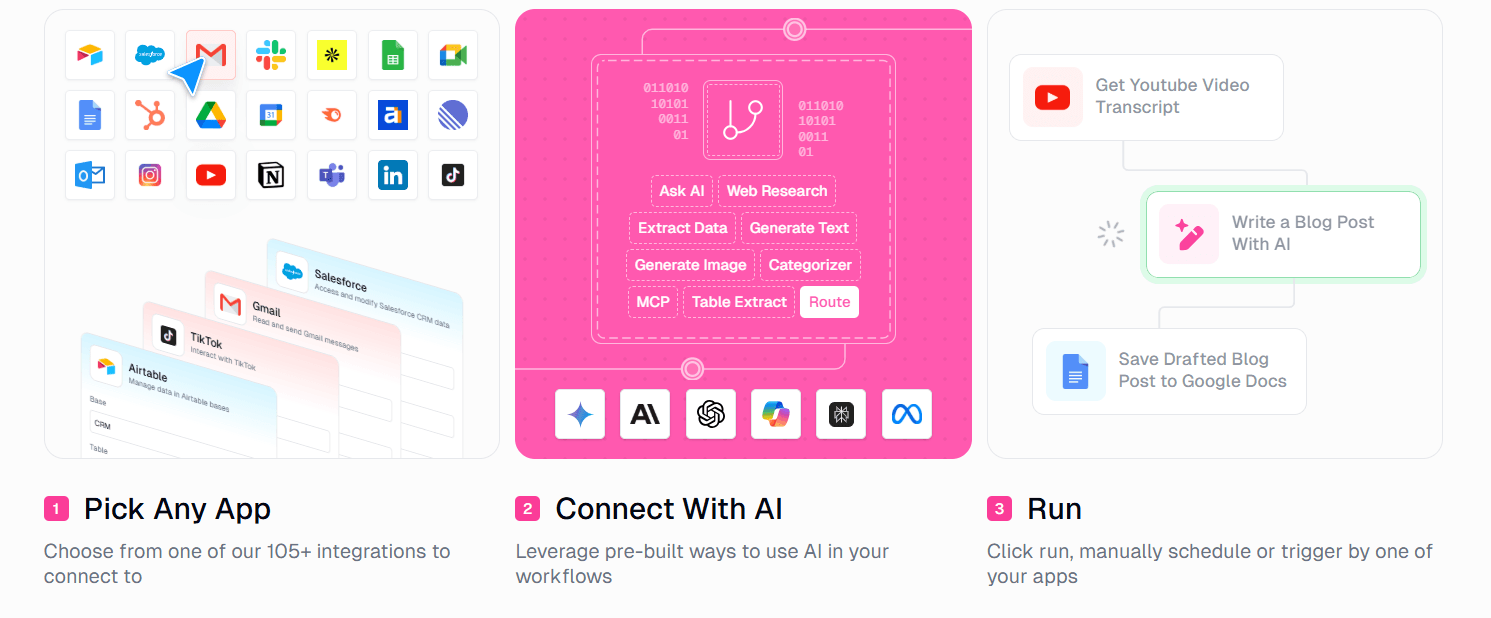Choose the Slack app icon
This screenshot has height=618, width=1491.
coord(271,55)
